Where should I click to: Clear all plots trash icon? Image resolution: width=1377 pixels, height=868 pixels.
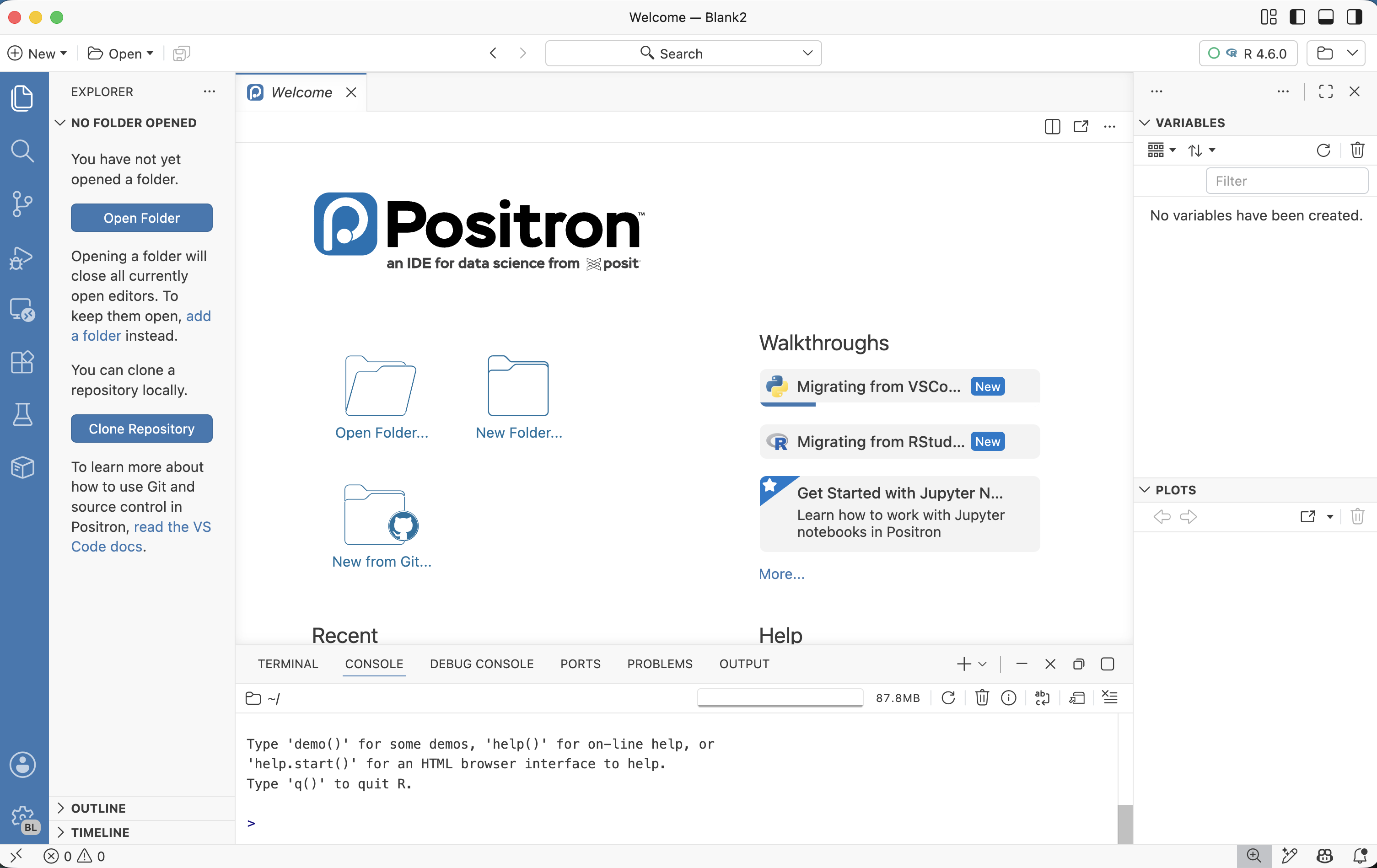click(x=1357, y=516)
